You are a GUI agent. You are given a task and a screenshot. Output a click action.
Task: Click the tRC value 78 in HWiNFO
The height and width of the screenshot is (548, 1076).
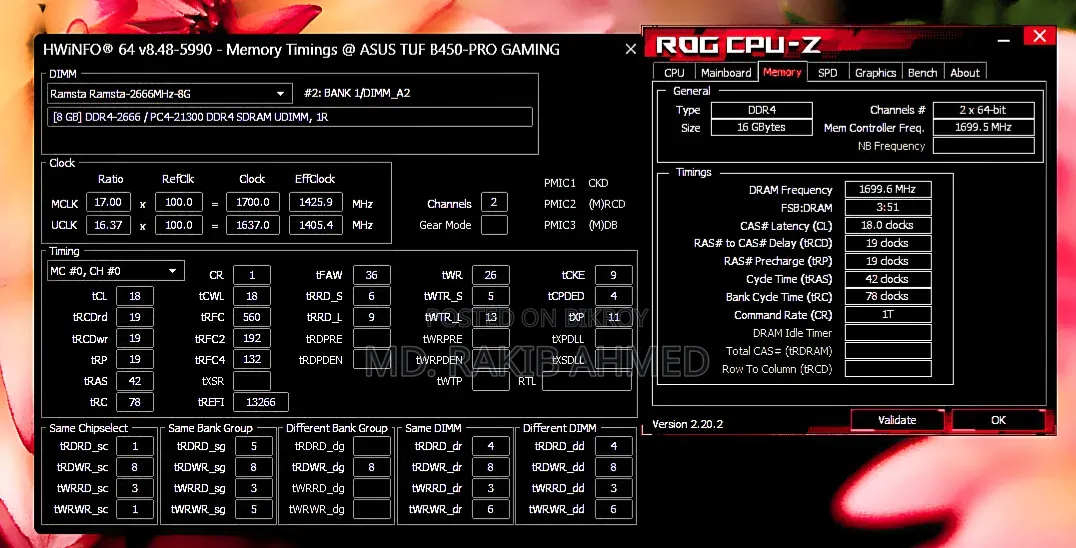pyautogui.click(x=134, y=403)
